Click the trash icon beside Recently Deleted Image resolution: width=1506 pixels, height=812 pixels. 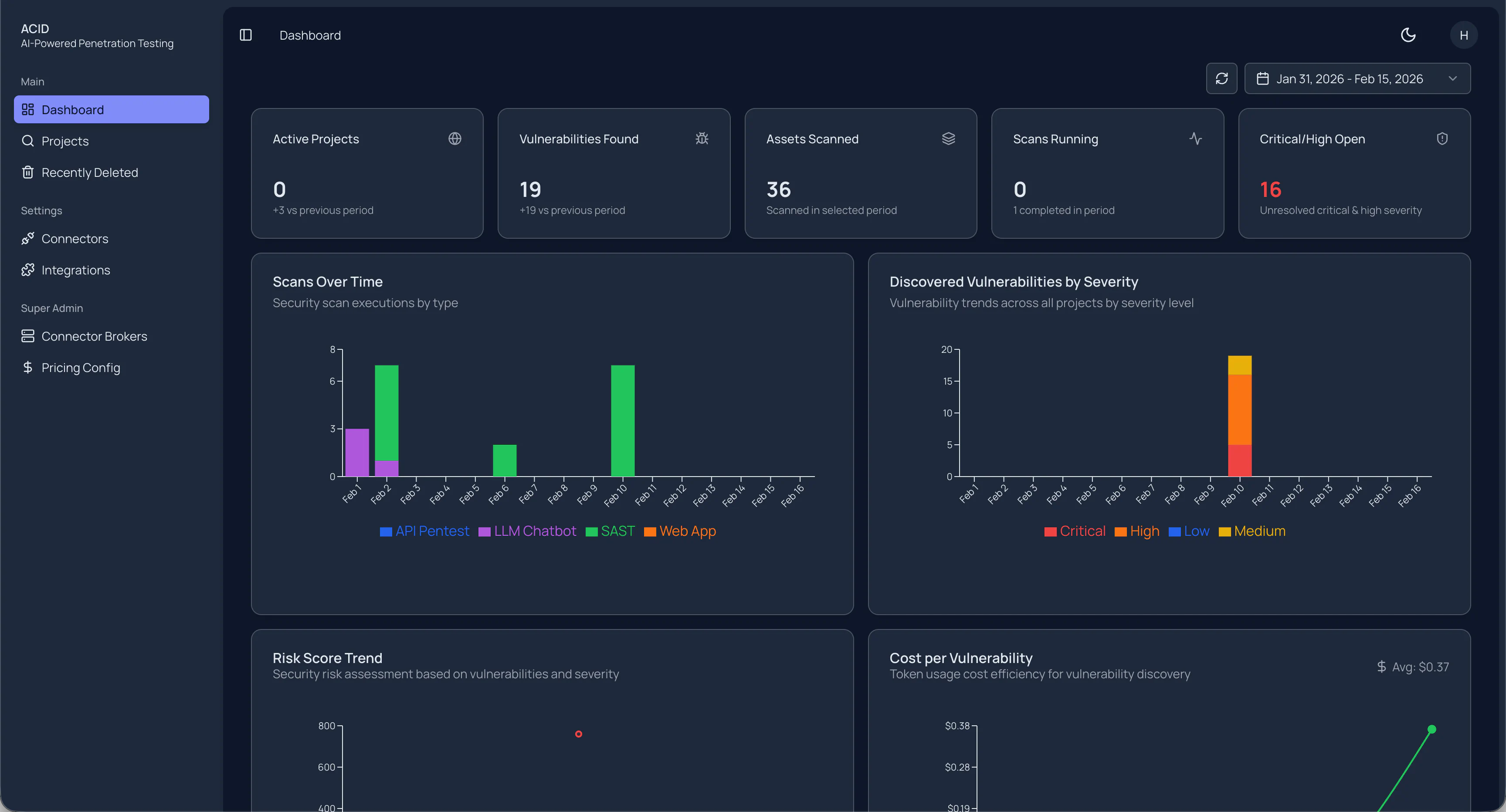point(27,173)
